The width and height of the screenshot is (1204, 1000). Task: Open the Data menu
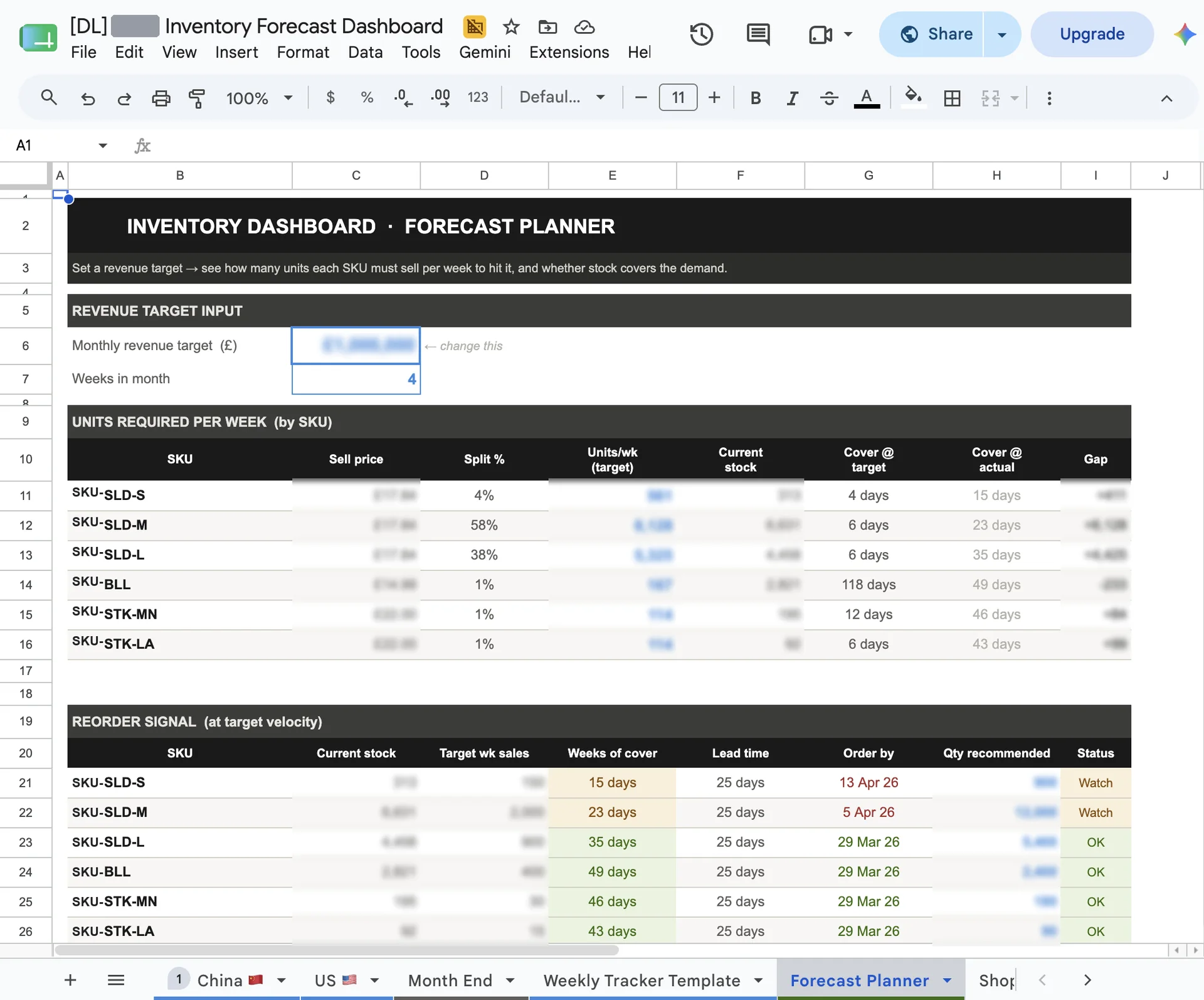point(366,52)
